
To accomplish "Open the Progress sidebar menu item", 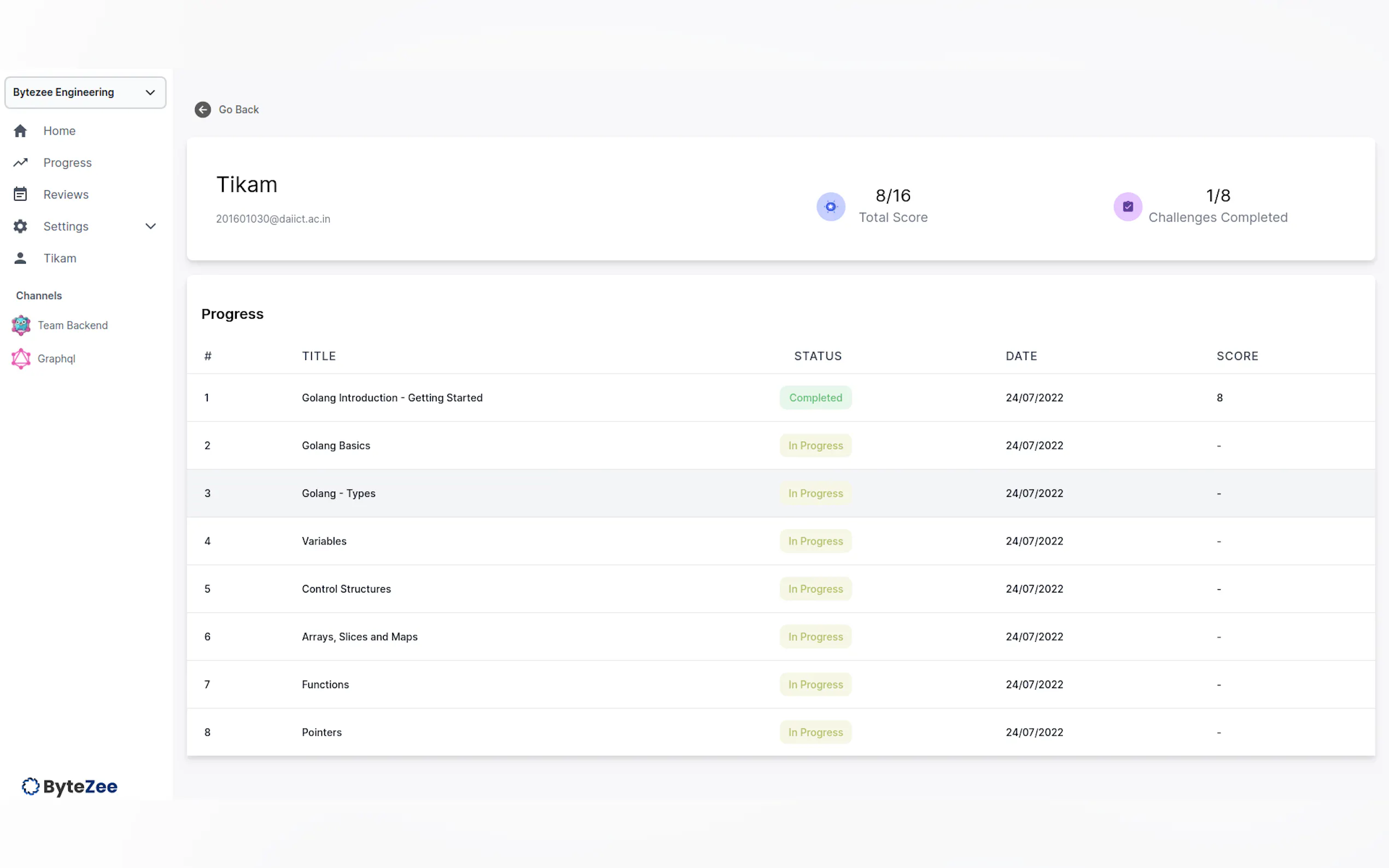I will tap(67, 162).
